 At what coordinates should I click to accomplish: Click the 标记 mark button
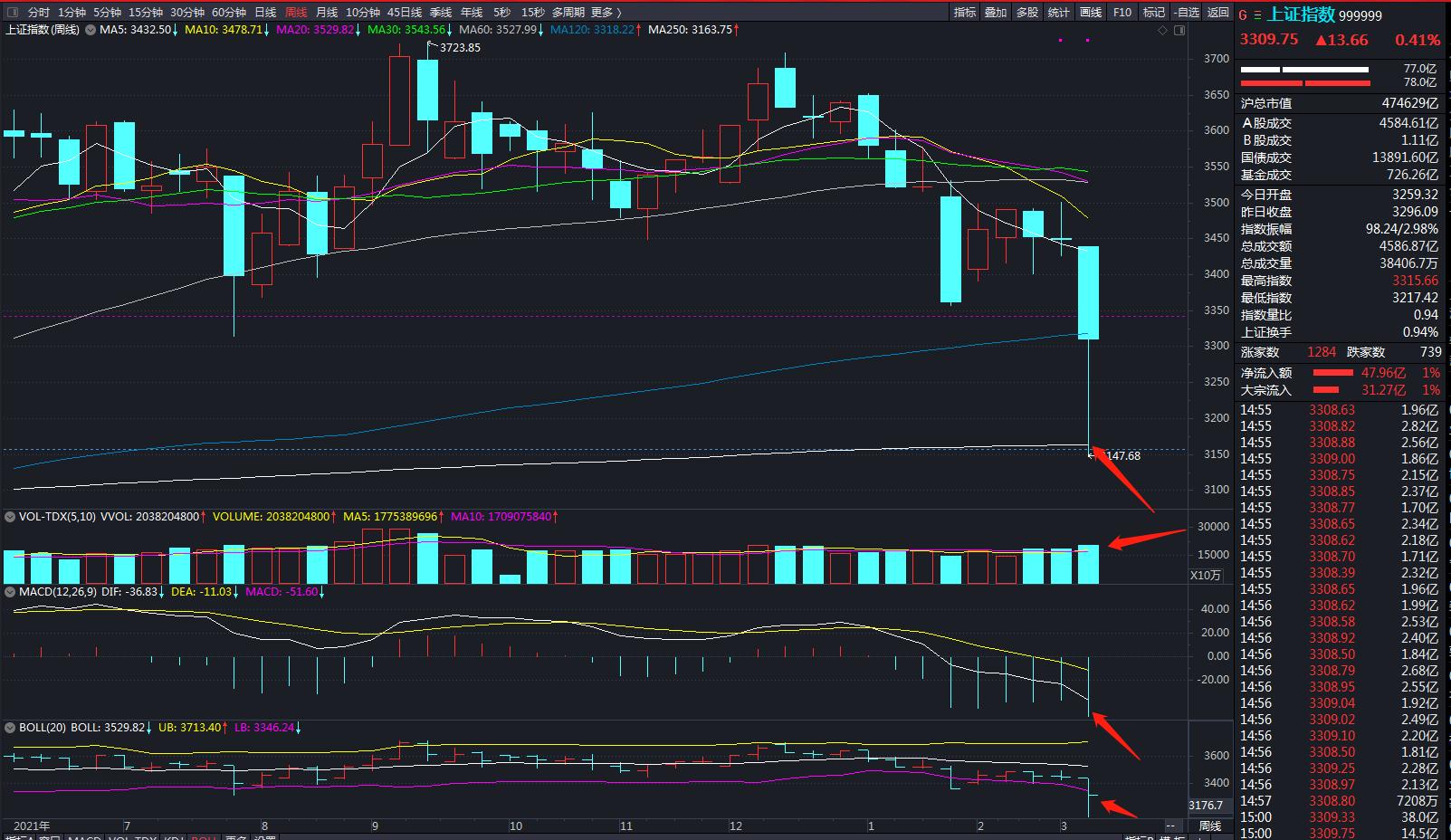[1154, 12]
